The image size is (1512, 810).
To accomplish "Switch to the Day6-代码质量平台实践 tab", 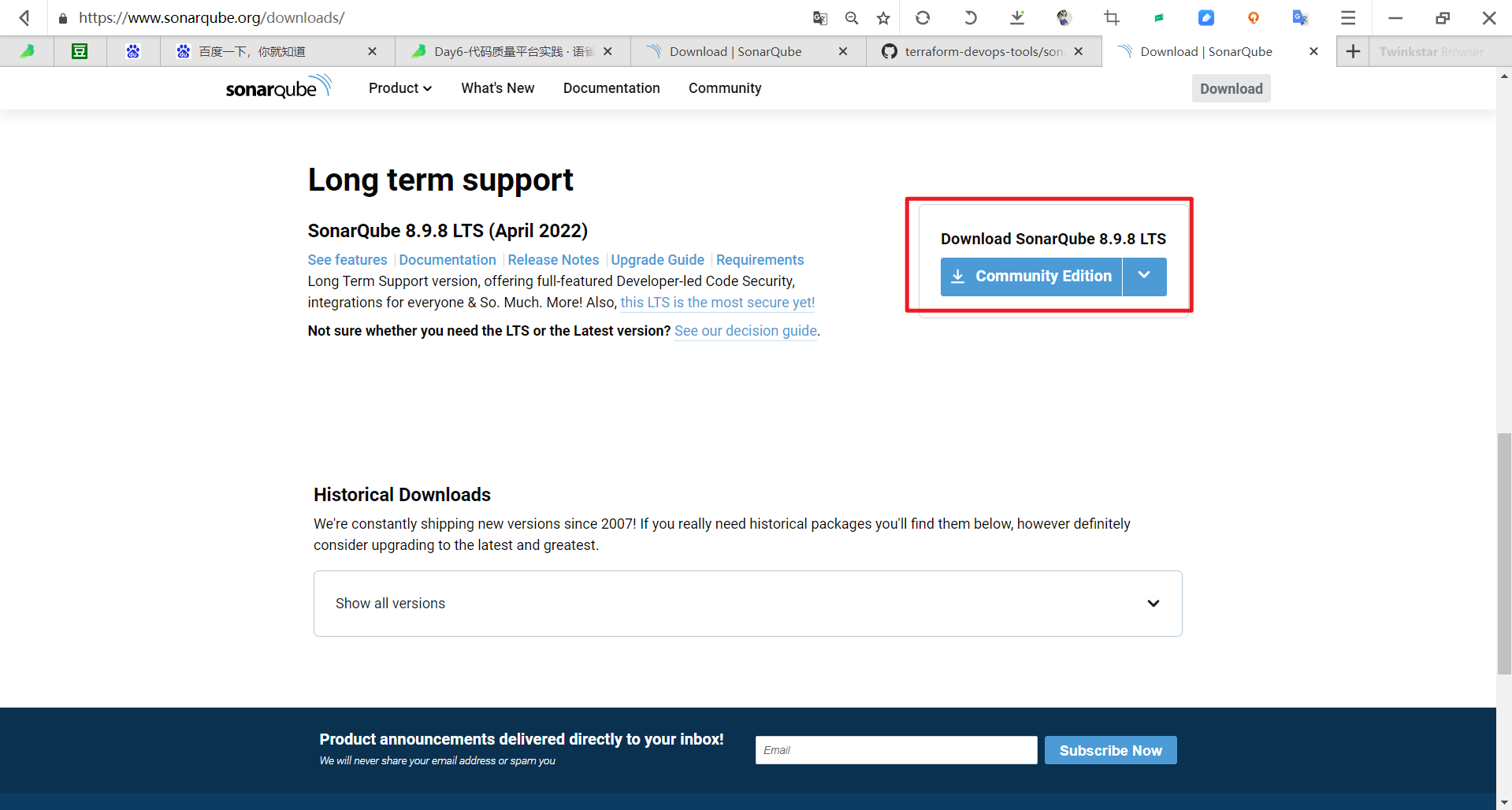I will tap(504, 51).
